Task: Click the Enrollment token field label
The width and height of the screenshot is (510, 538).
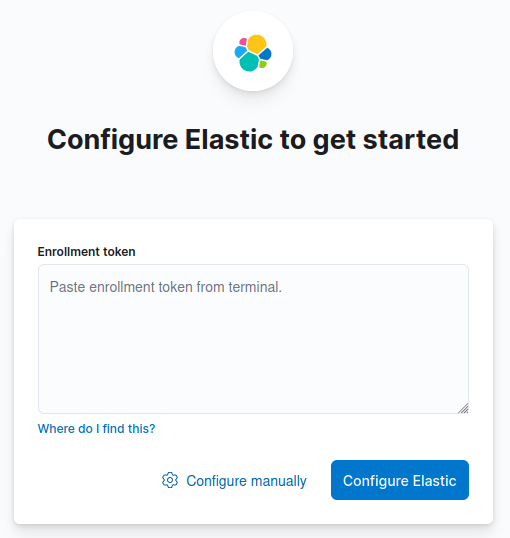Action: 86,252
